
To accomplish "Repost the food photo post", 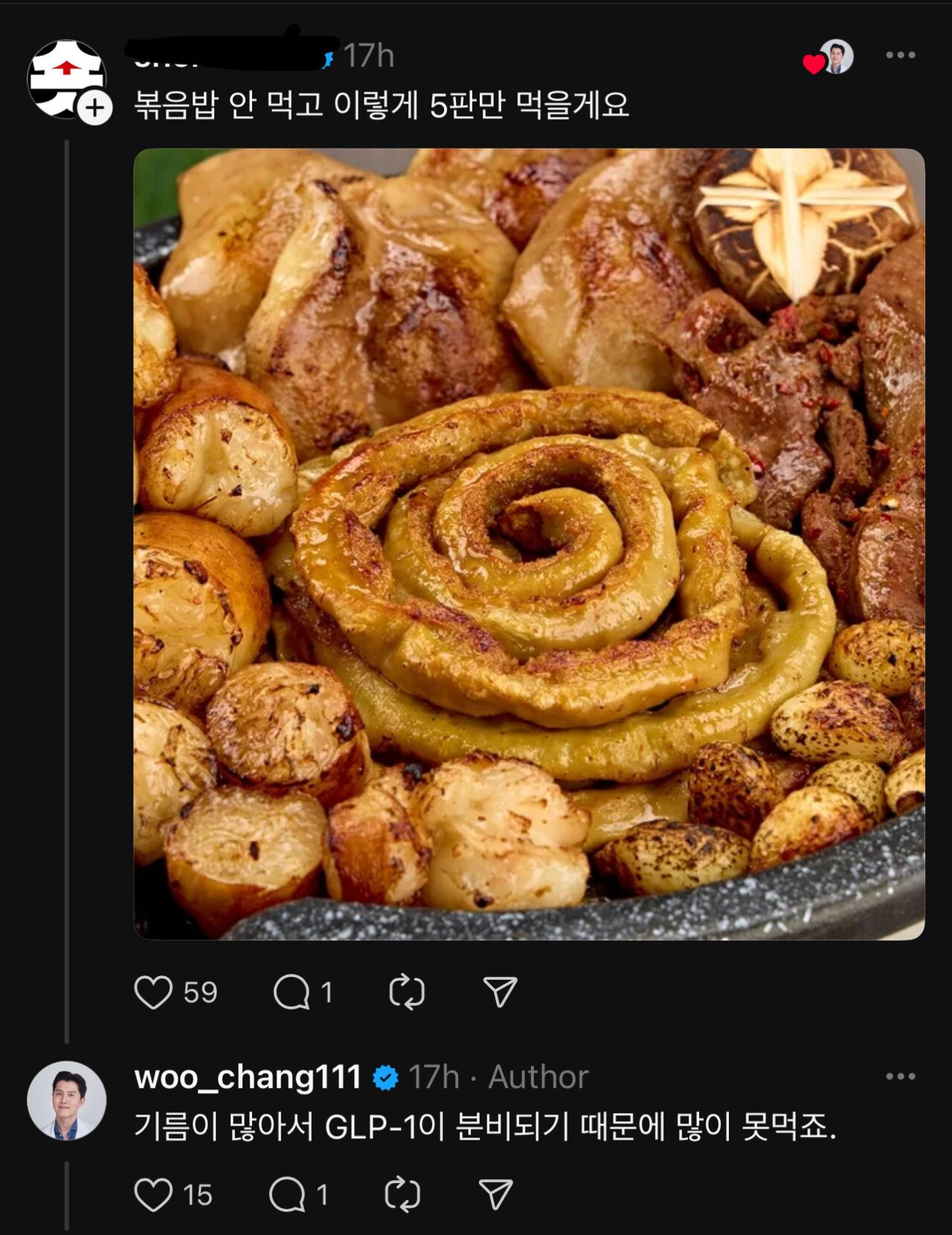I will (407, 992).
